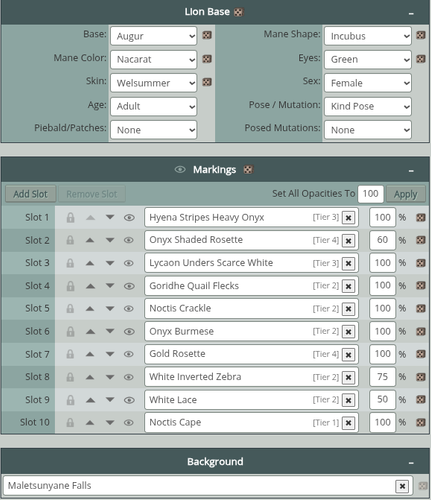The image size is (431, 500).
Task: Click the Add Slot button
Action: point(30,194)
